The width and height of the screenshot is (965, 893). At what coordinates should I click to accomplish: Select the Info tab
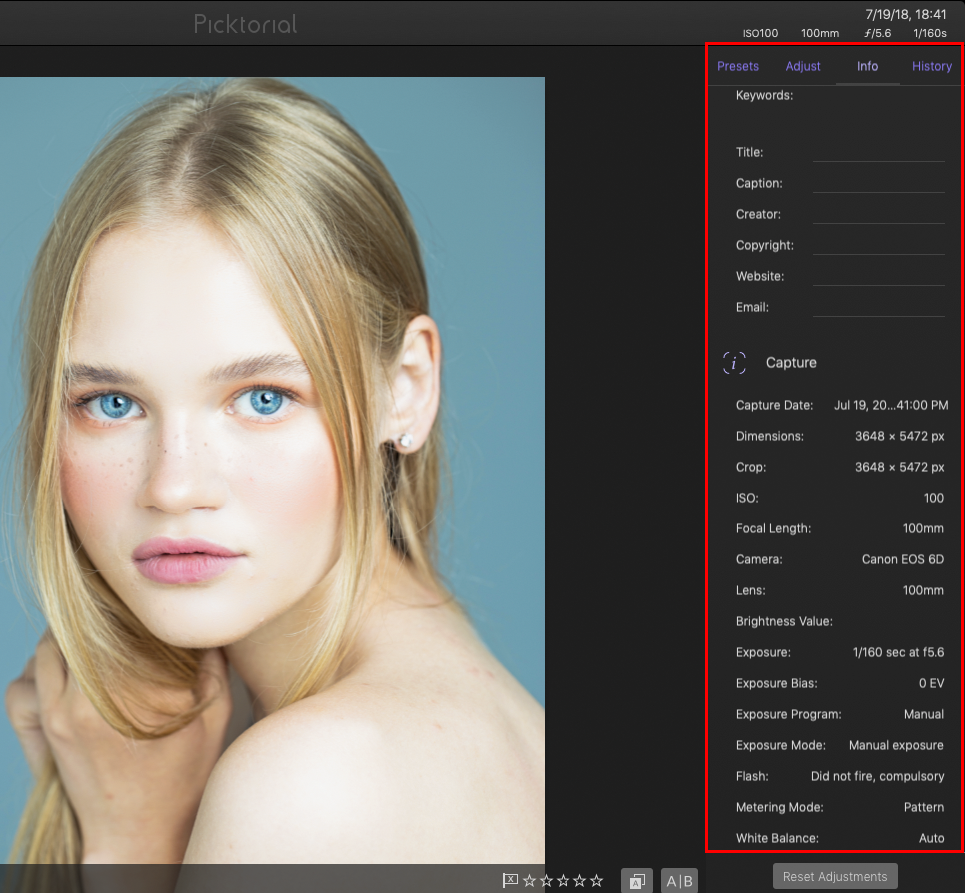[867, 66]
